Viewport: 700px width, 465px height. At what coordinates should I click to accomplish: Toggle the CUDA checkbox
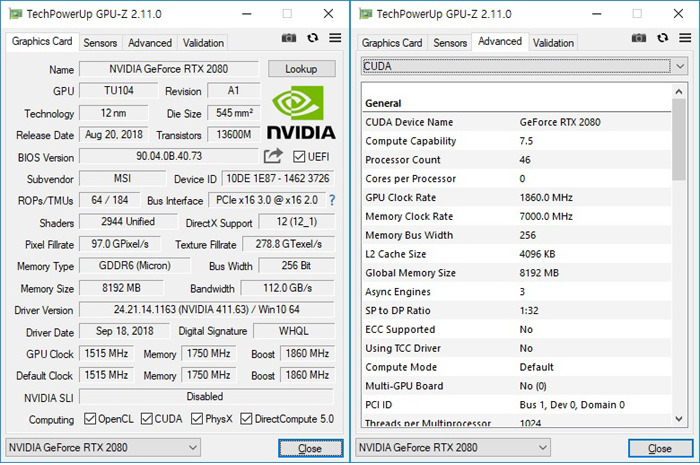[x=146, y=419]
